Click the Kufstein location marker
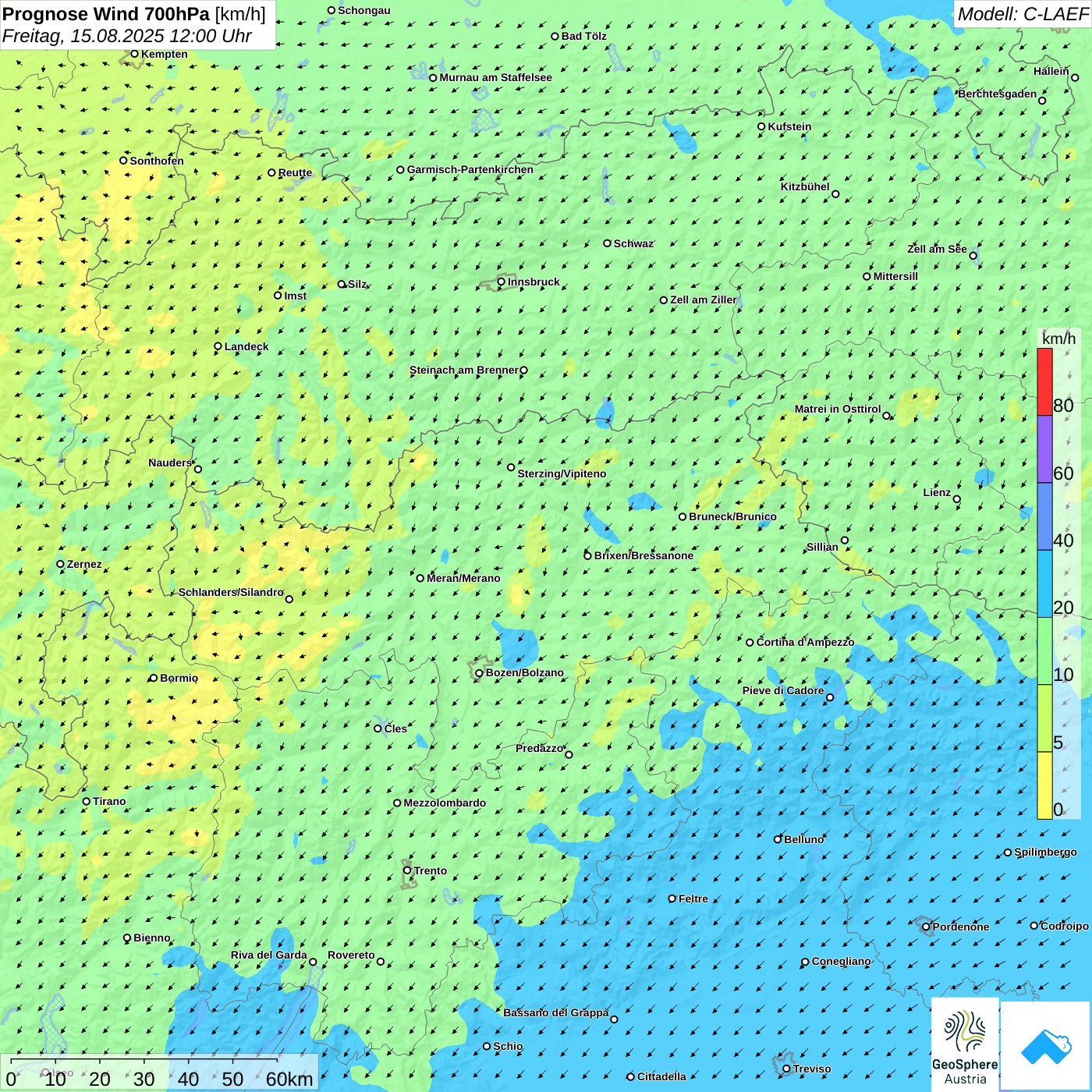This screenshot has width=1092, height=1092. [761, 126]
